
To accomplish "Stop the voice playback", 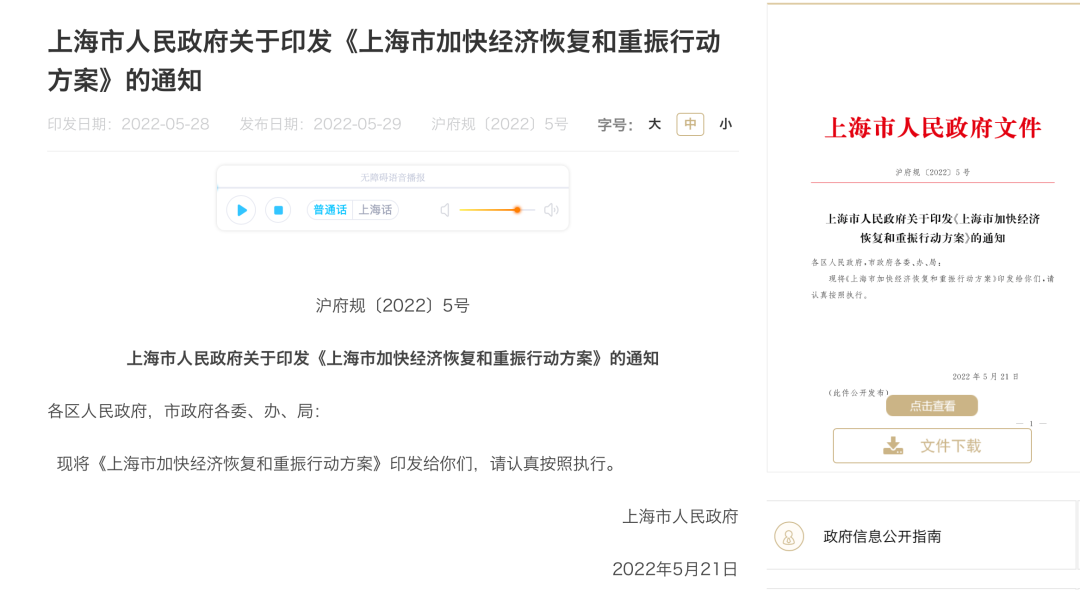I will pos(278,210).
